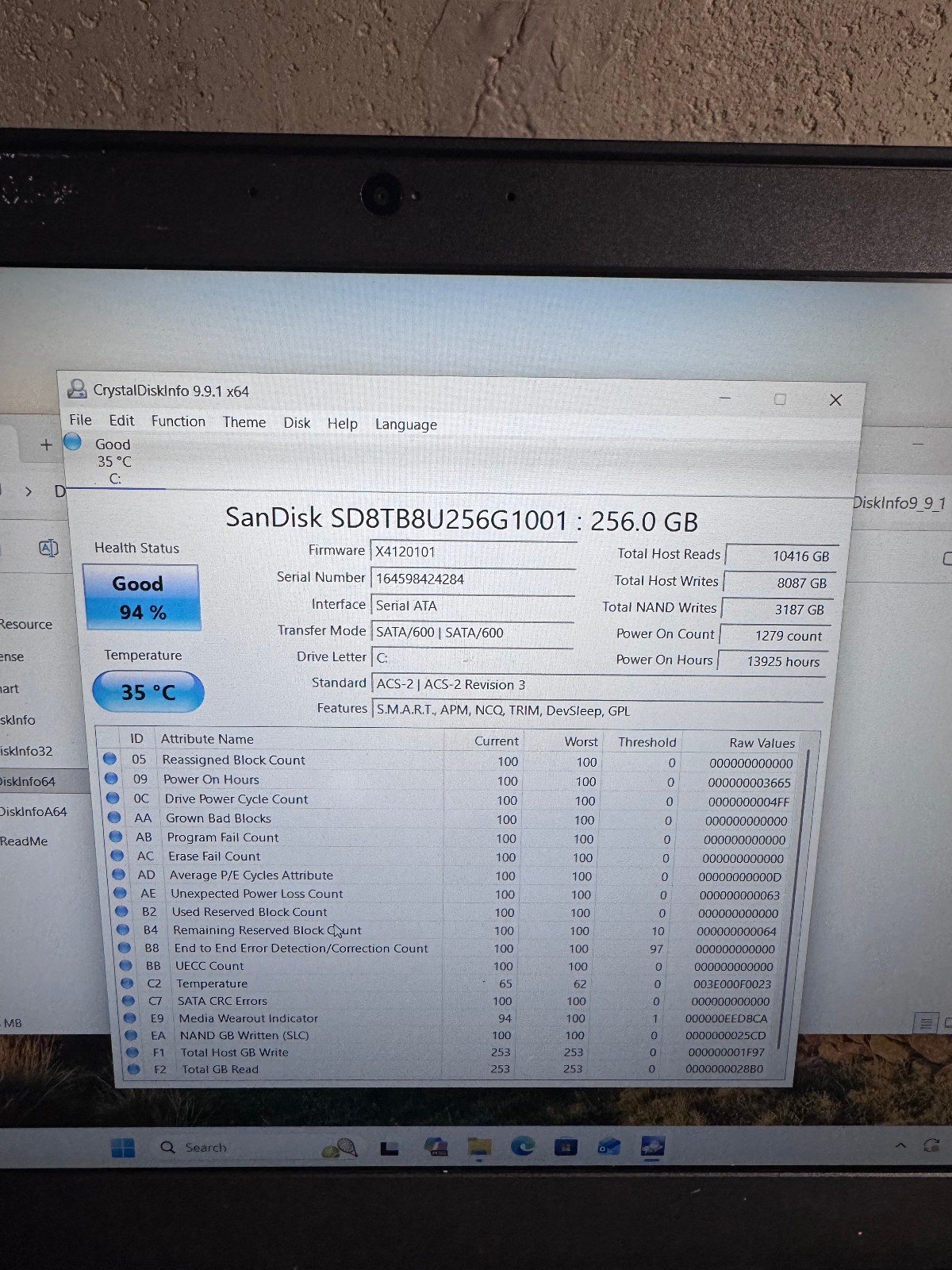This screenshot has height=1270, width=952.
Task: Select the C: drive status circle at top
Action: click(x=73, y=442)
